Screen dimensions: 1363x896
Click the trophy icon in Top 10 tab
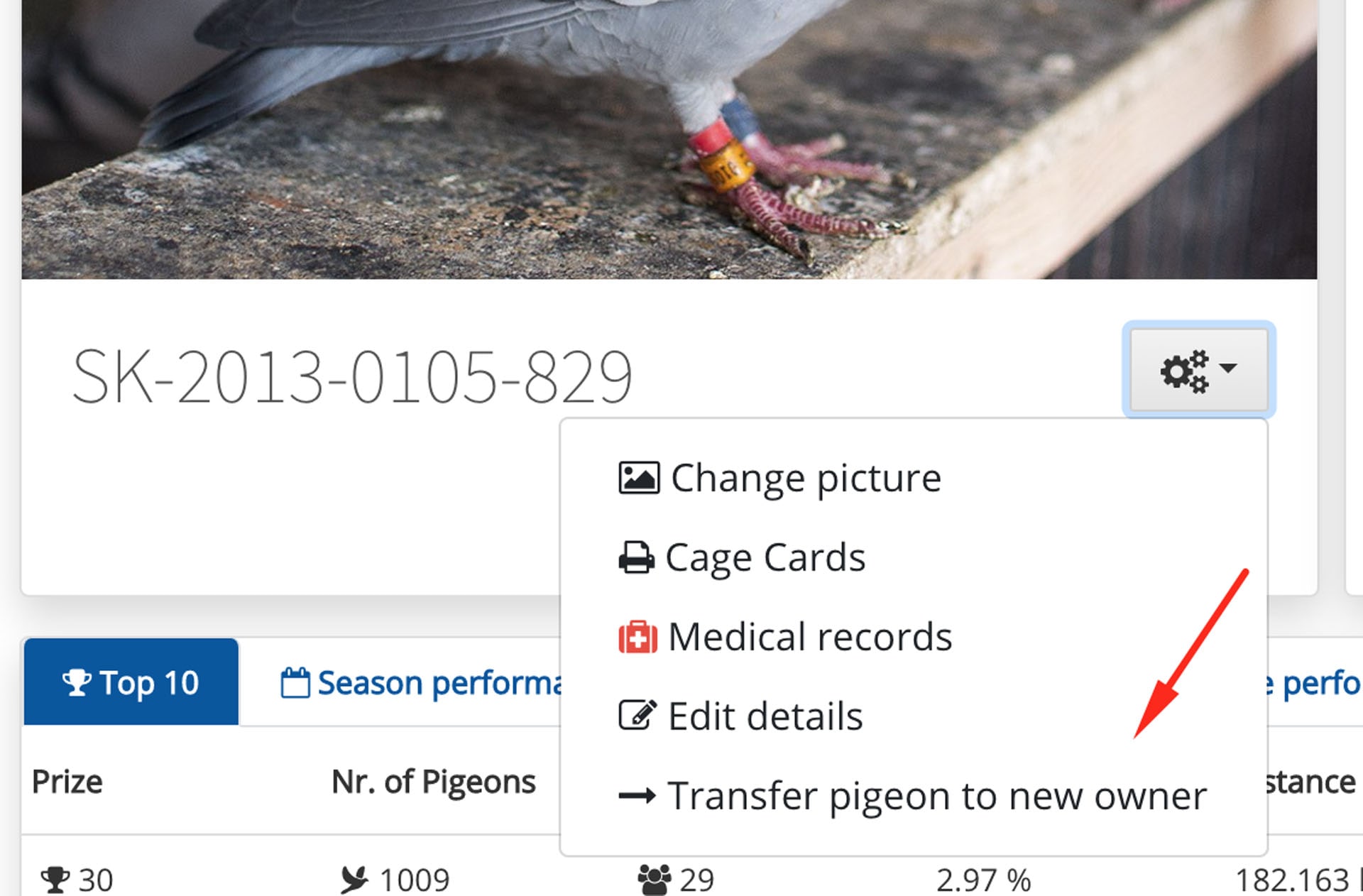coord(77,683)
